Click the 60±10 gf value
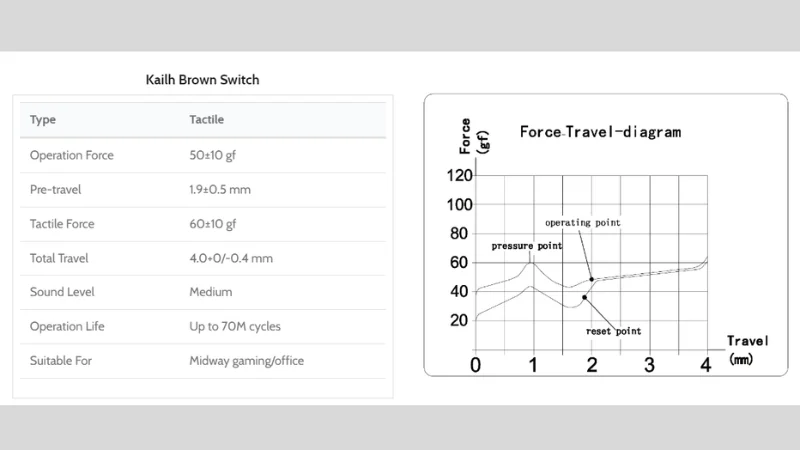 pyautogui.click(x=213, y=223)
